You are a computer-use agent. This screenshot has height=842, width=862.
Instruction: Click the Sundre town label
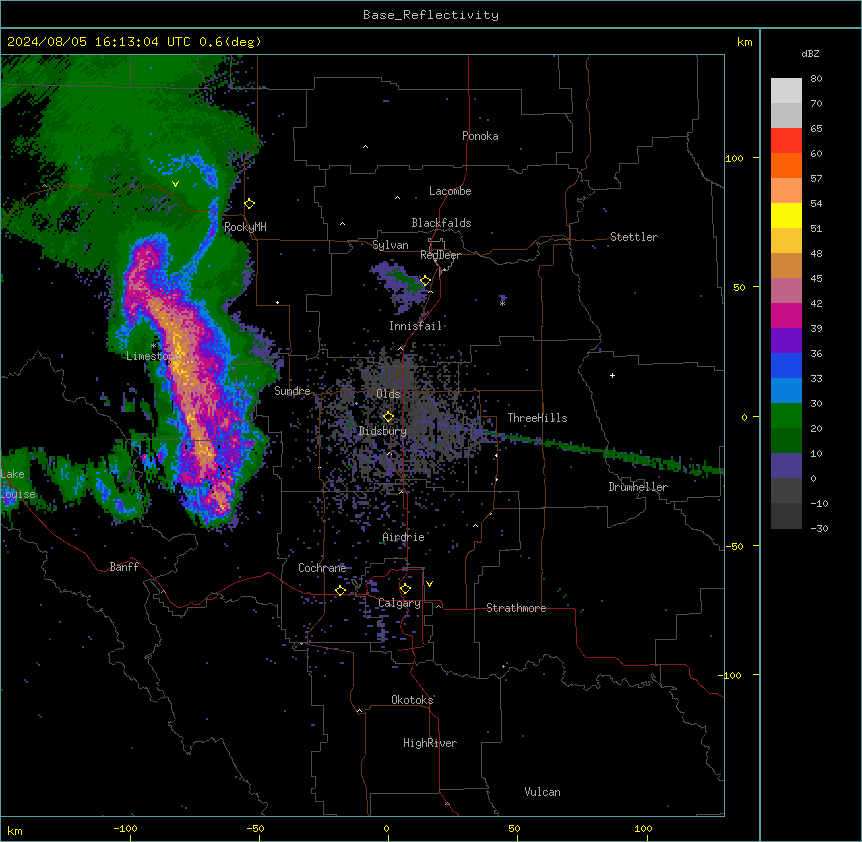pos(292,391)
